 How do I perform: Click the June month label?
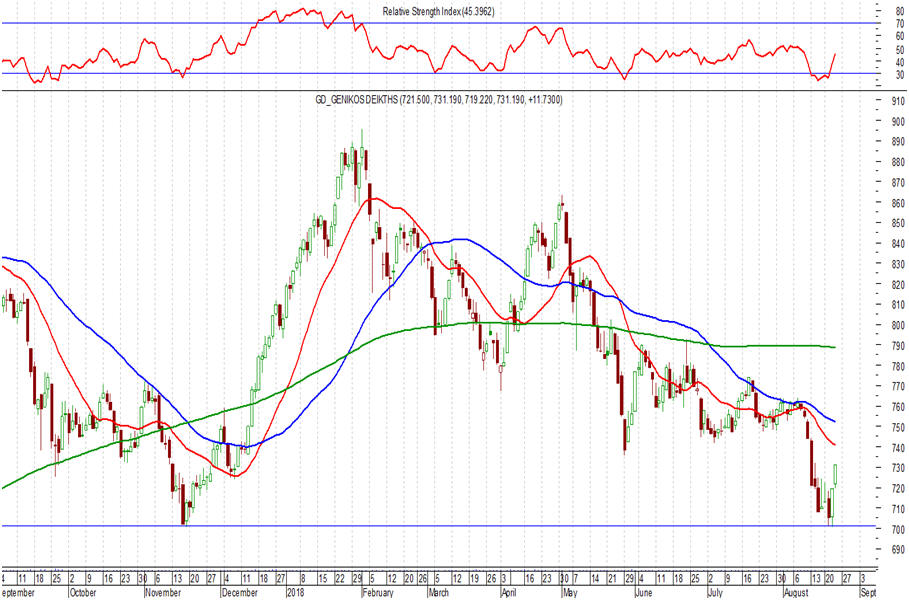click(644, 592)
